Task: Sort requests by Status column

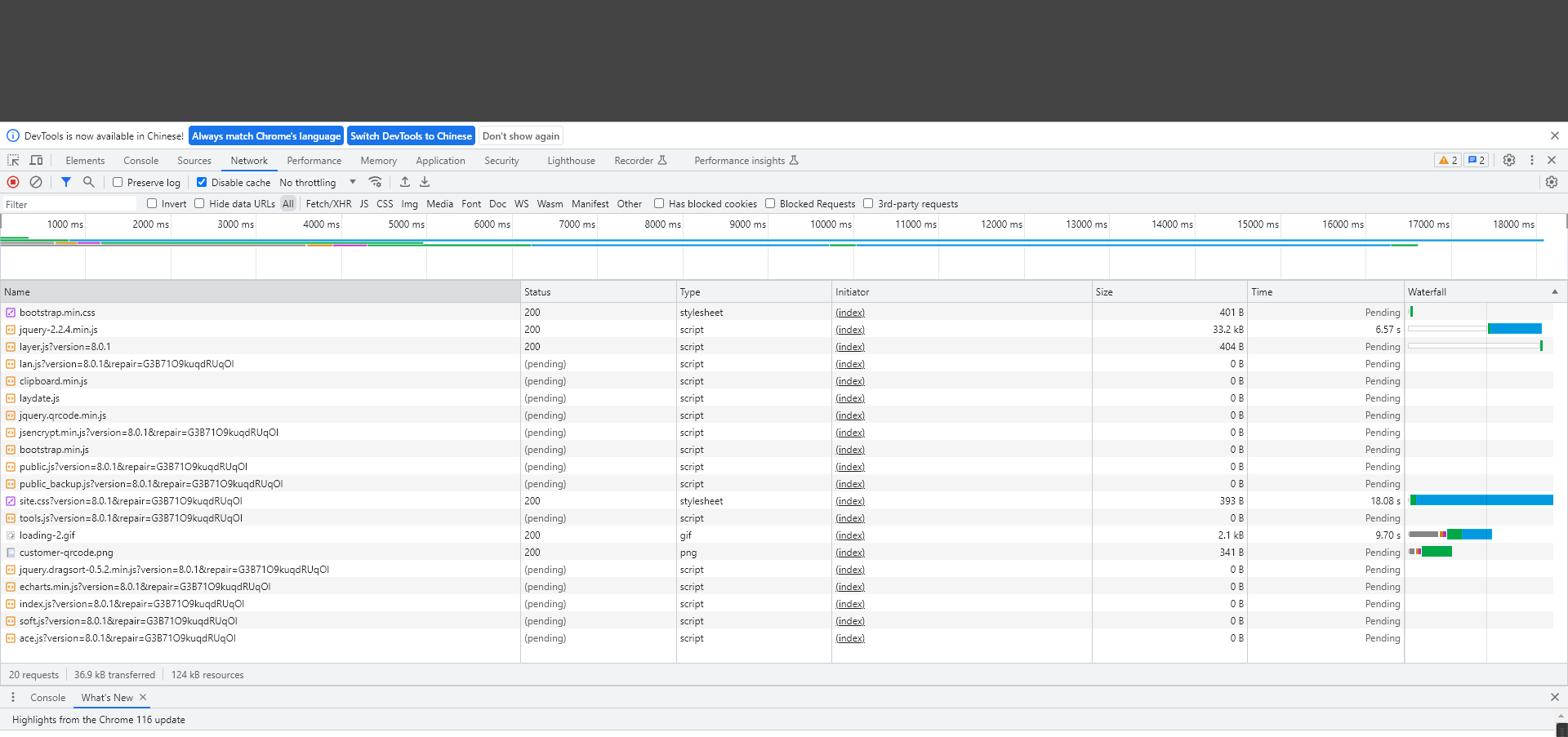Action: pyautogui.click(x=599, y=291)
